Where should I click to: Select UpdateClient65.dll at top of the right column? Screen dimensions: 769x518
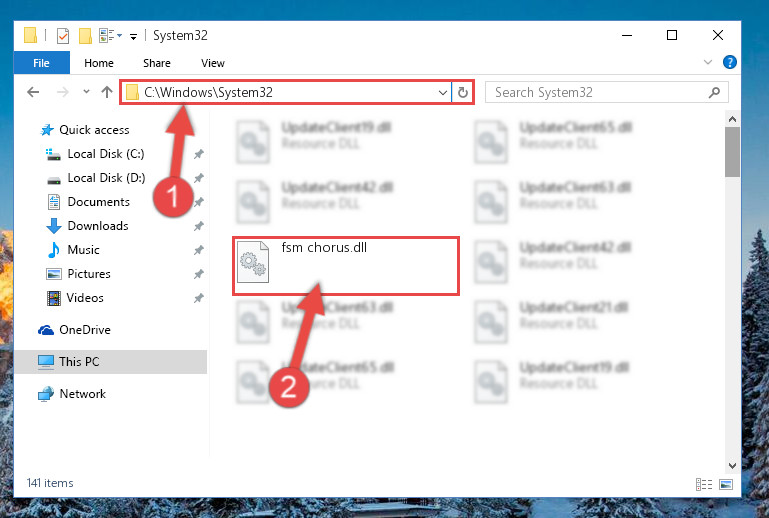click(x=575, y=128)
